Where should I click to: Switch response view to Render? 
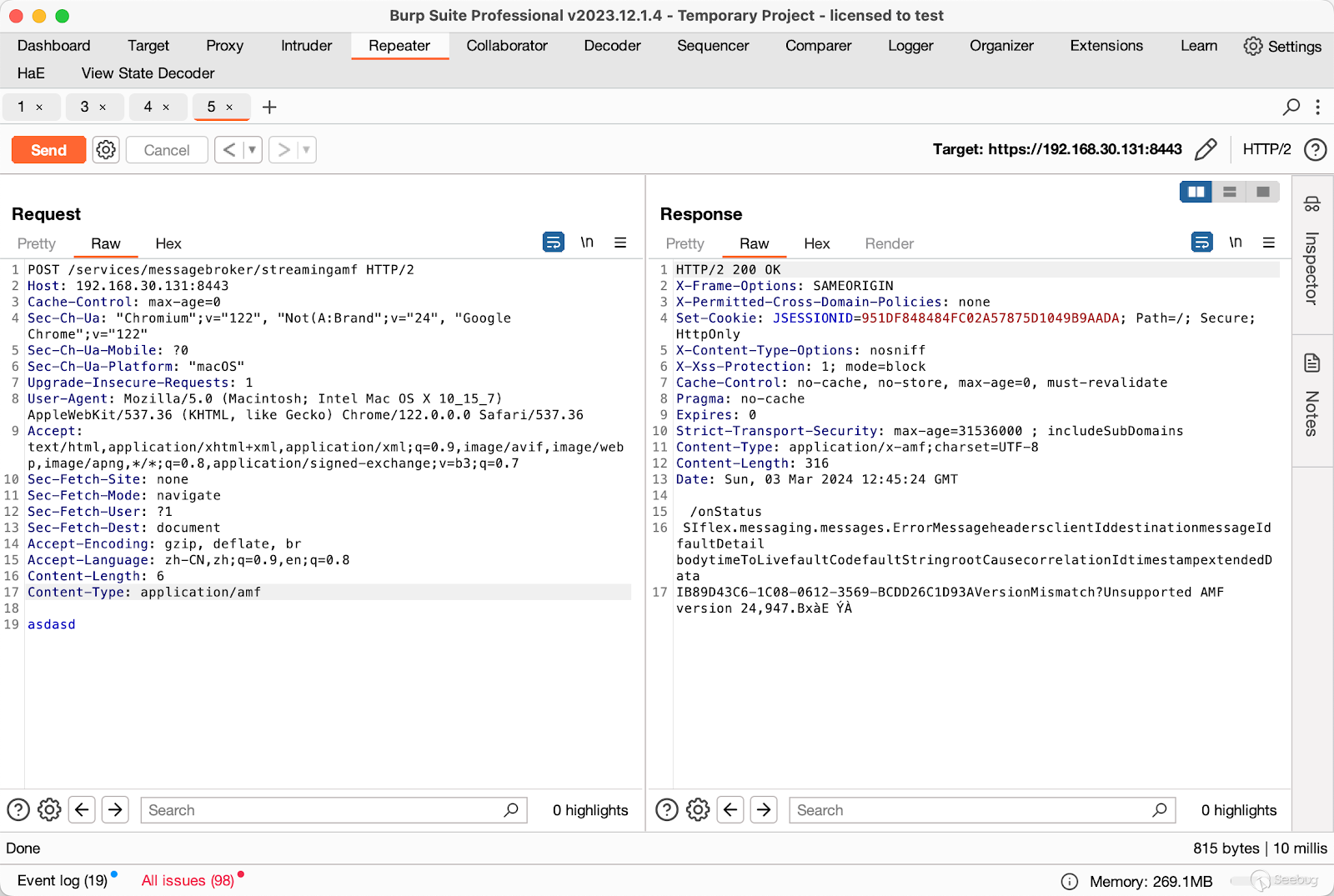(890, 243)
